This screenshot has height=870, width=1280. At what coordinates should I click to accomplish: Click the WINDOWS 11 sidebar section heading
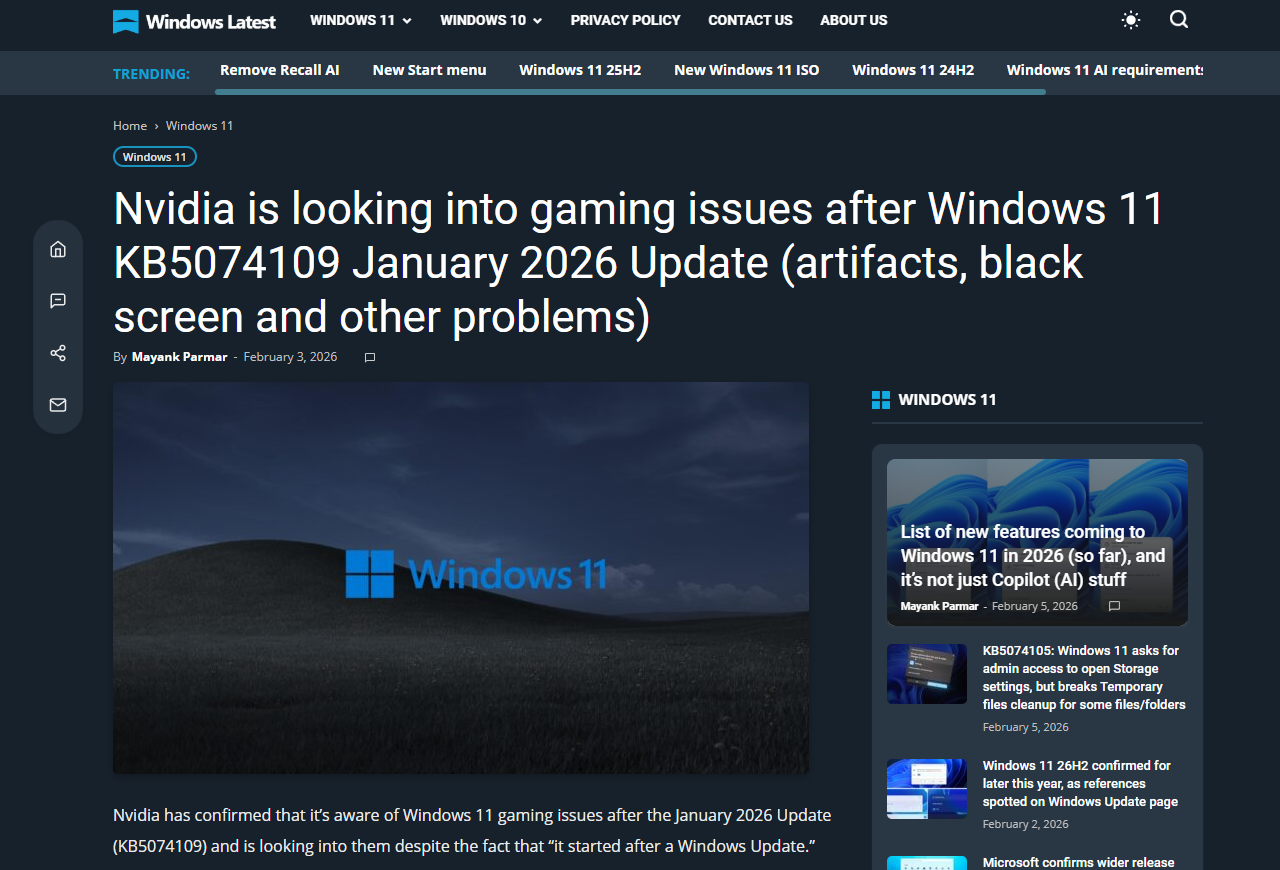[948, 400]
